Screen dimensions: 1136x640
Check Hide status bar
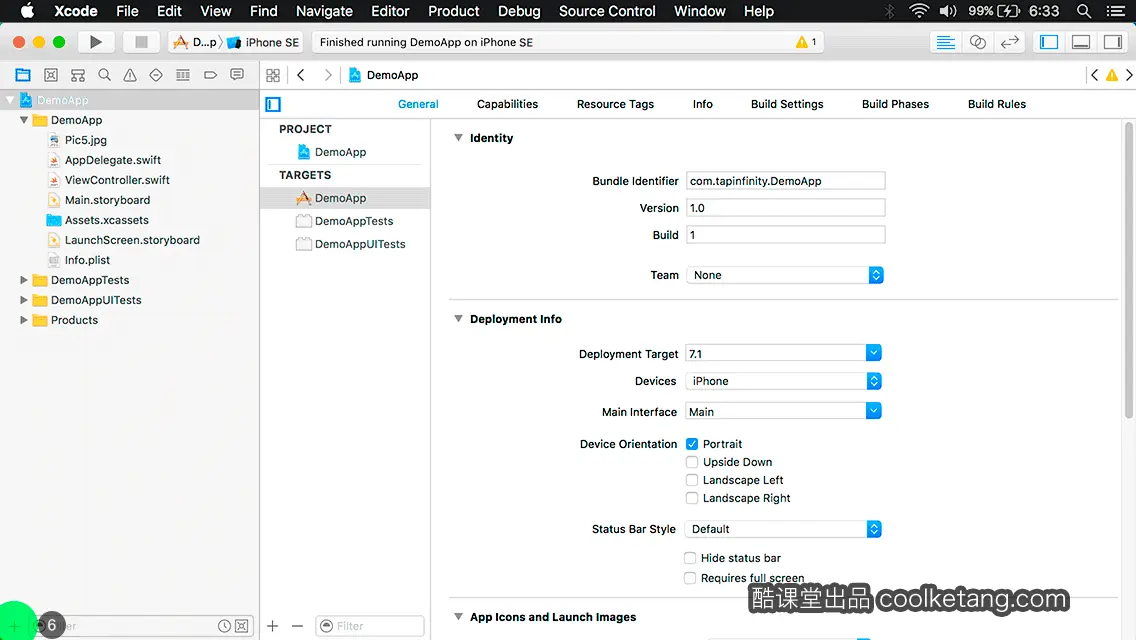point(690,557)
